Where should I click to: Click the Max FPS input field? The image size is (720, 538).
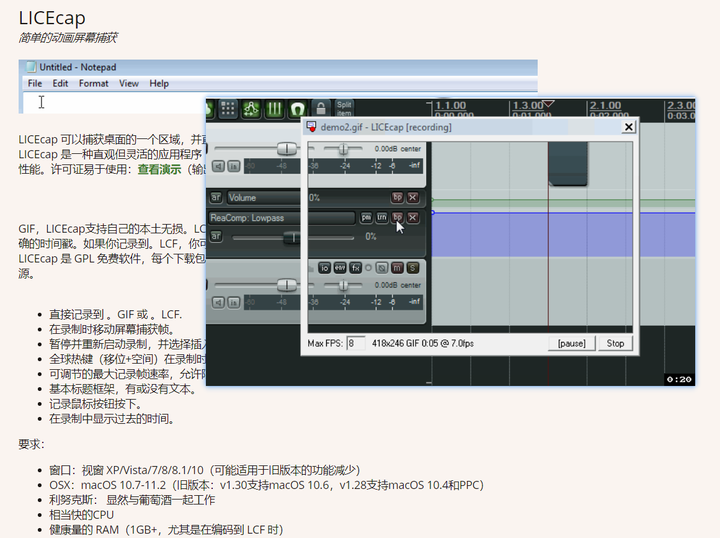point(356,343)
